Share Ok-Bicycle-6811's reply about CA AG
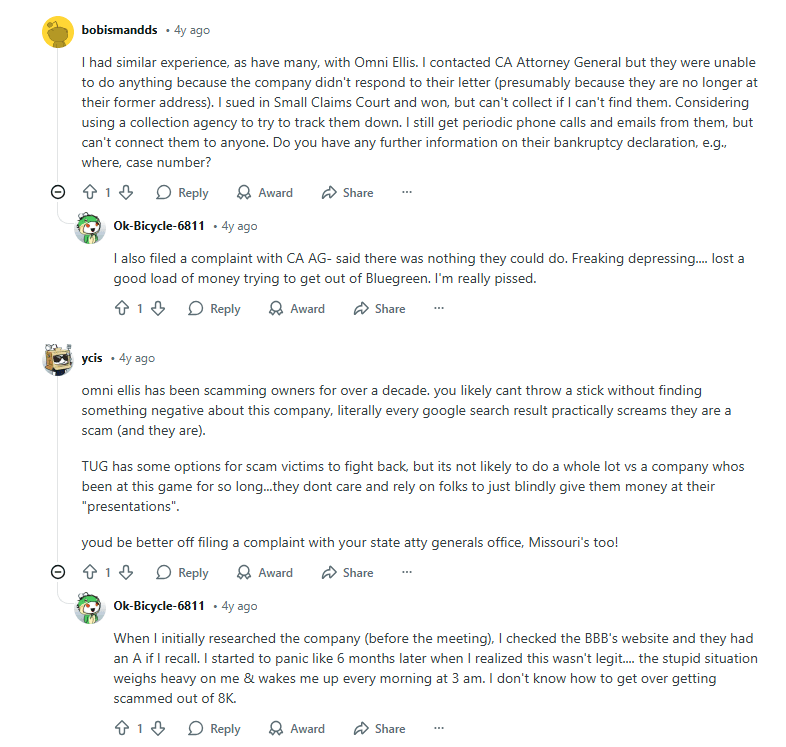This screenshot has height=747, width=786. coord(379,309)
